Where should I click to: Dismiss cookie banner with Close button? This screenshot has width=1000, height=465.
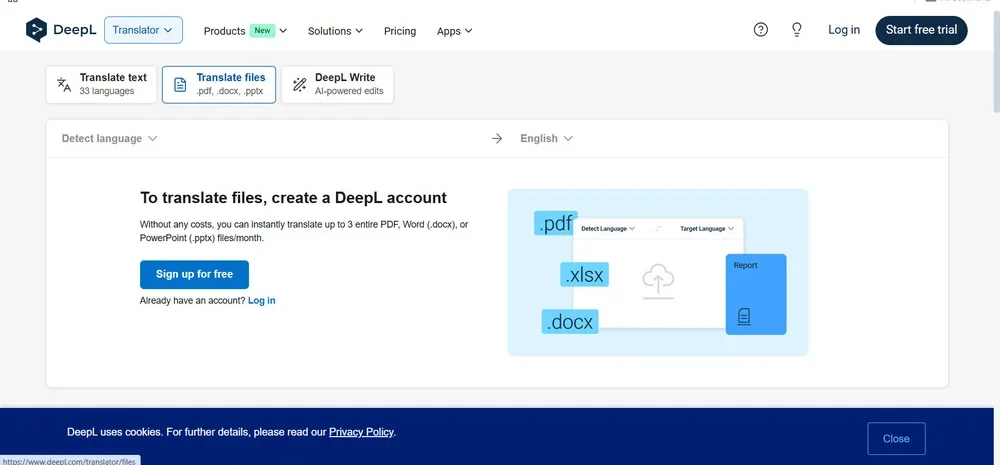click(x=896, y=438)
